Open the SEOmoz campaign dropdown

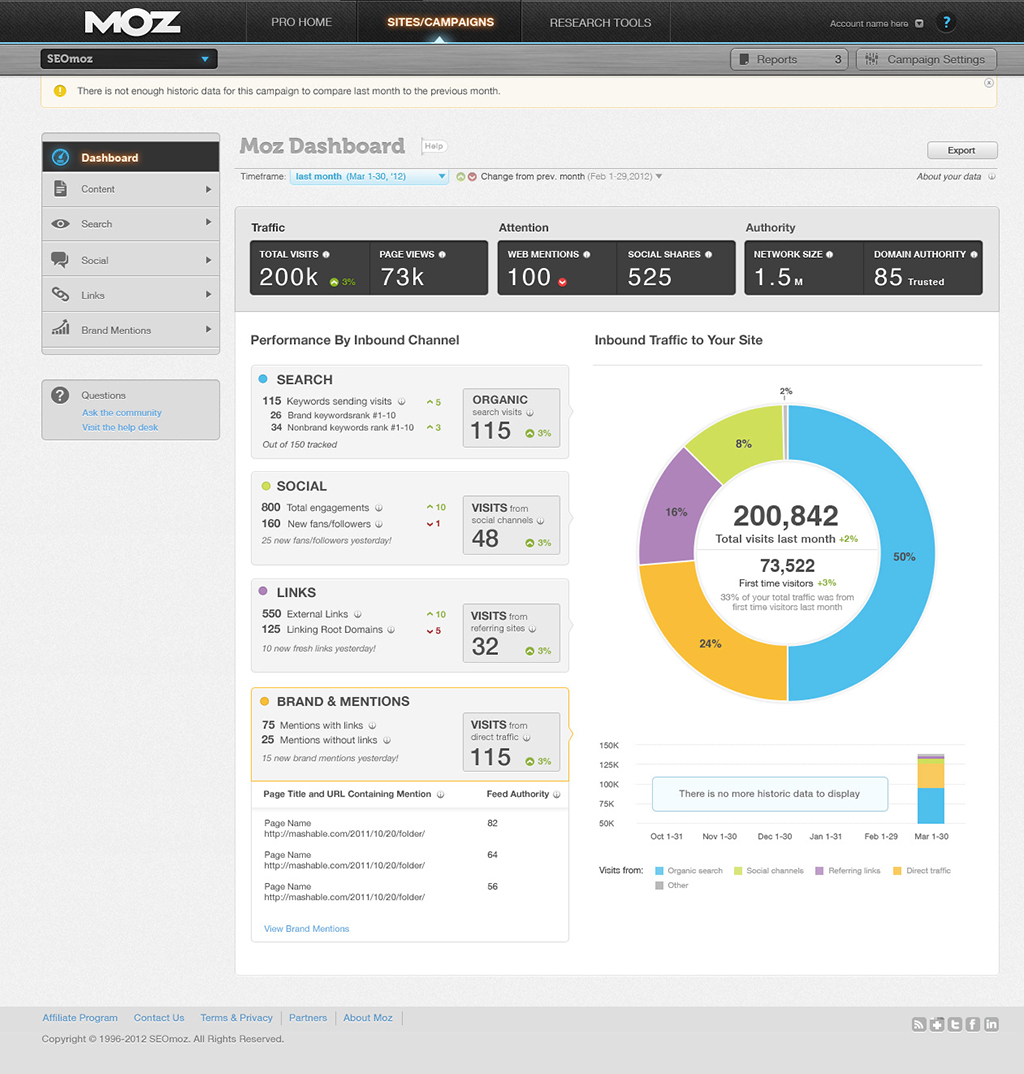[129, 59]
